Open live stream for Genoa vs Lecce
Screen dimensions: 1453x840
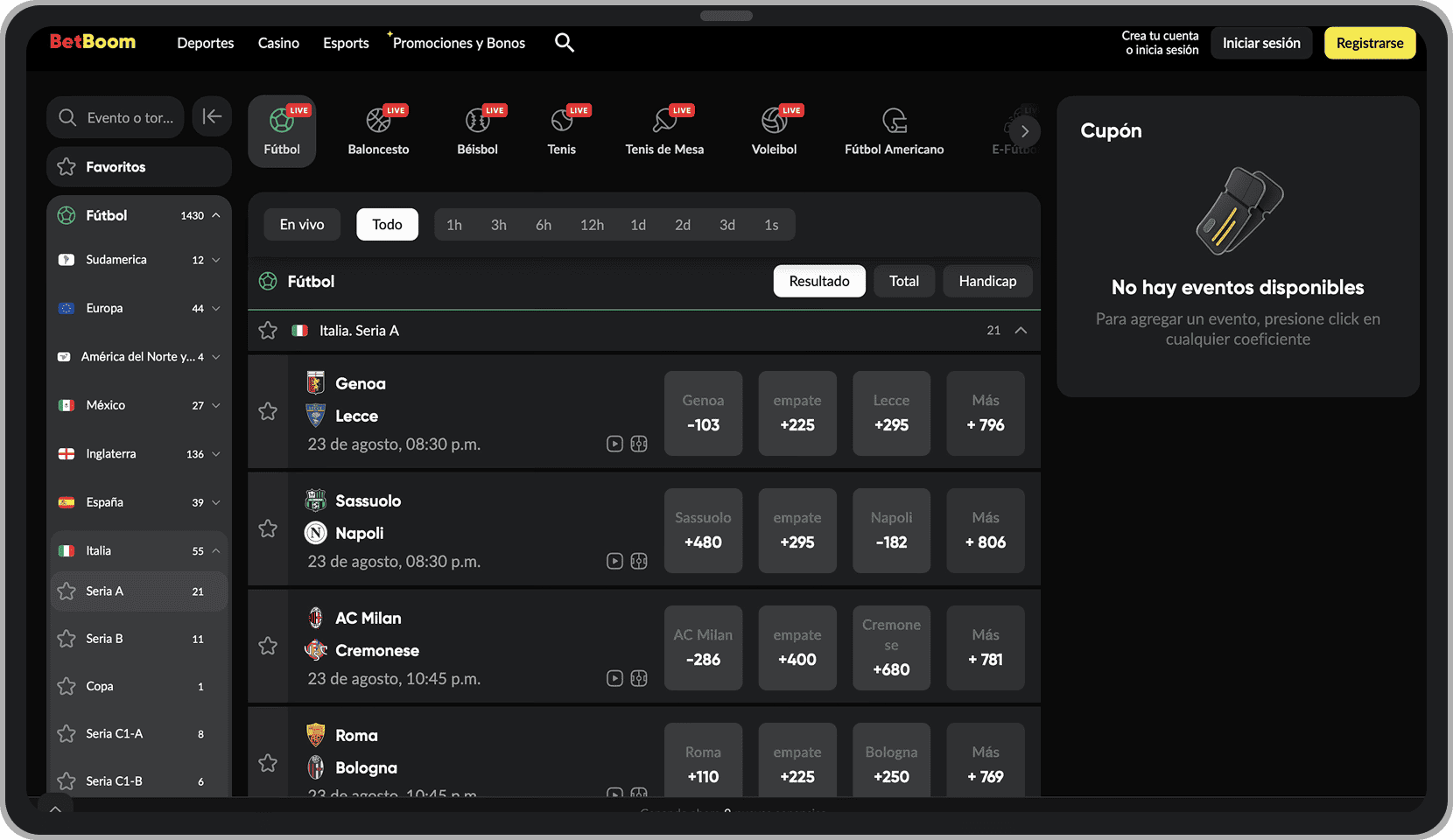[614, 444]
